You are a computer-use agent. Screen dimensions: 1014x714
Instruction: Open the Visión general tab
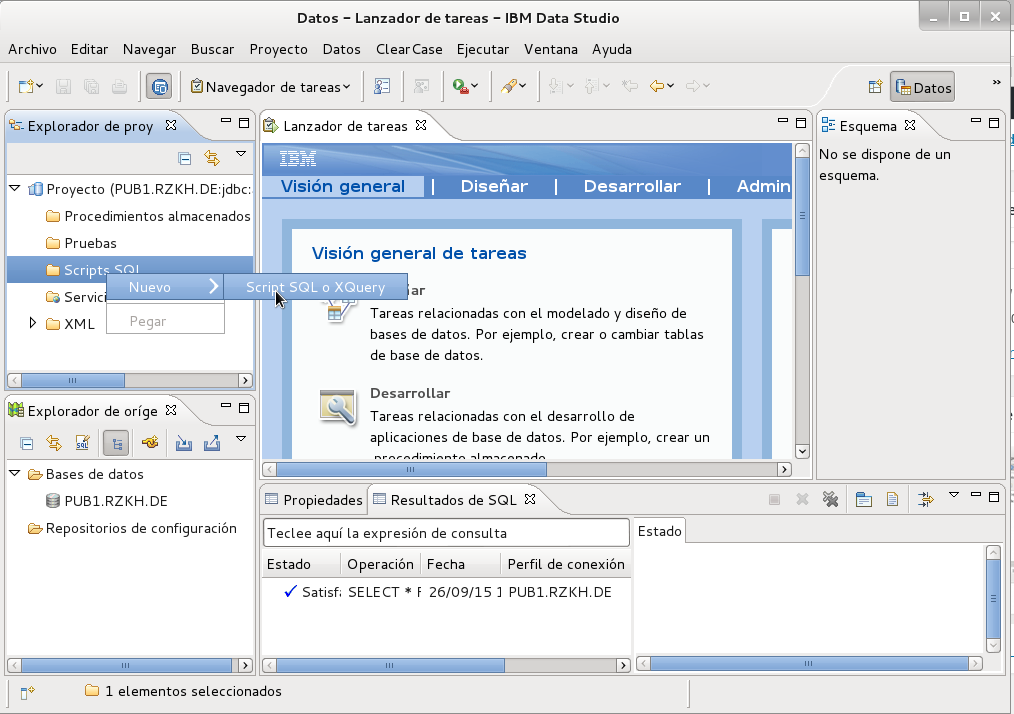343,186
